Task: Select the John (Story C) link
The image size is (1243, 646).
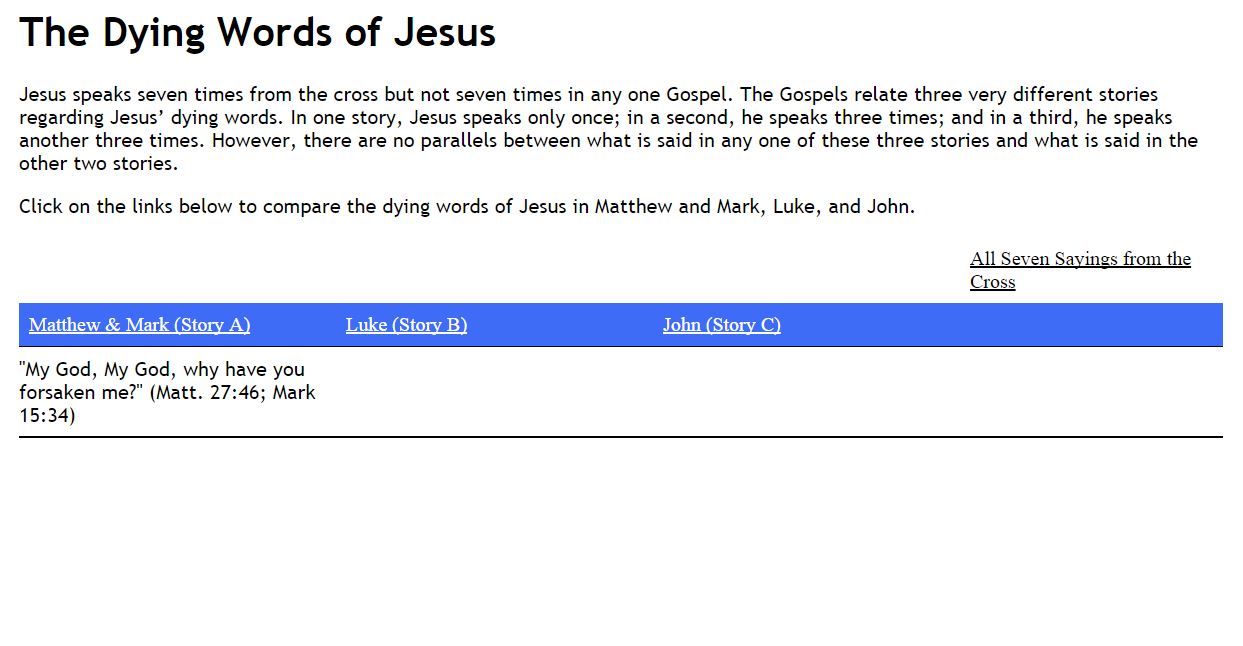Action: pos(721,325)
